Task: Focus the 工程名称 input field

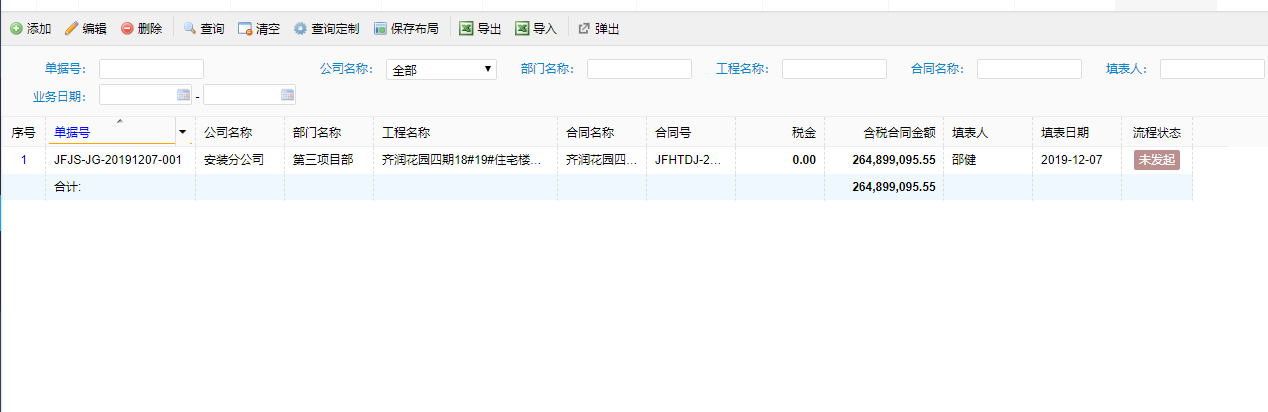Action: coord(834,69)
